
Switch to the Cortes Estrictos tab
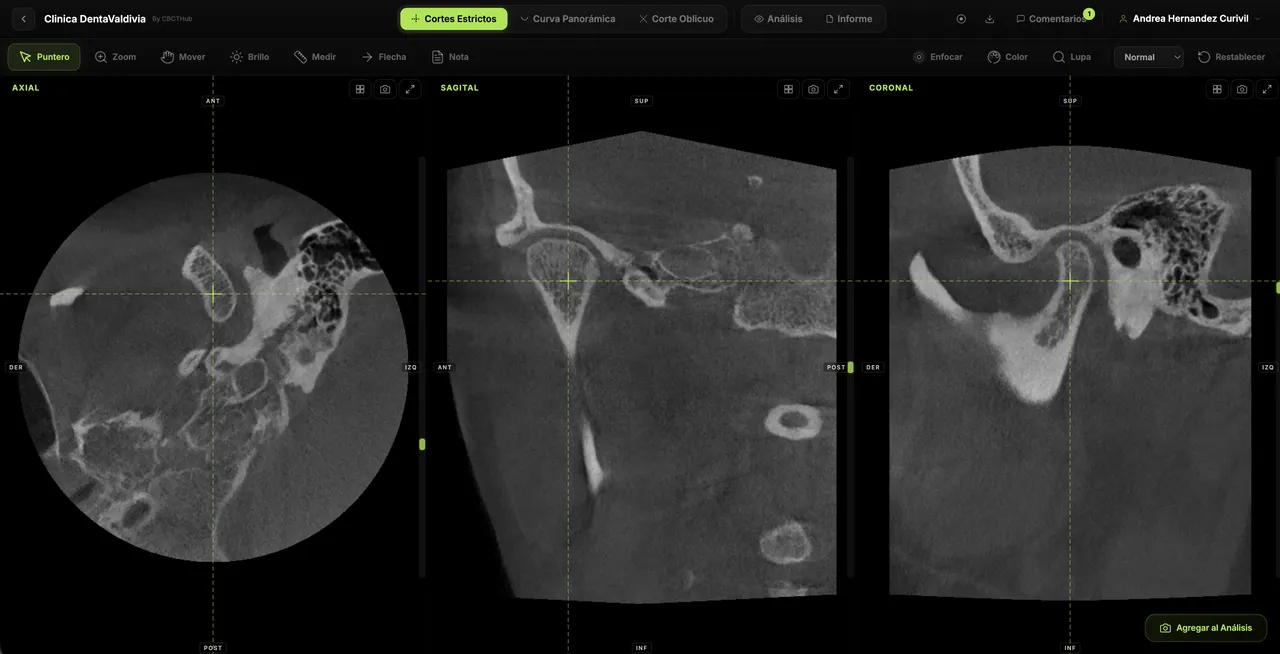pos(453,18)
